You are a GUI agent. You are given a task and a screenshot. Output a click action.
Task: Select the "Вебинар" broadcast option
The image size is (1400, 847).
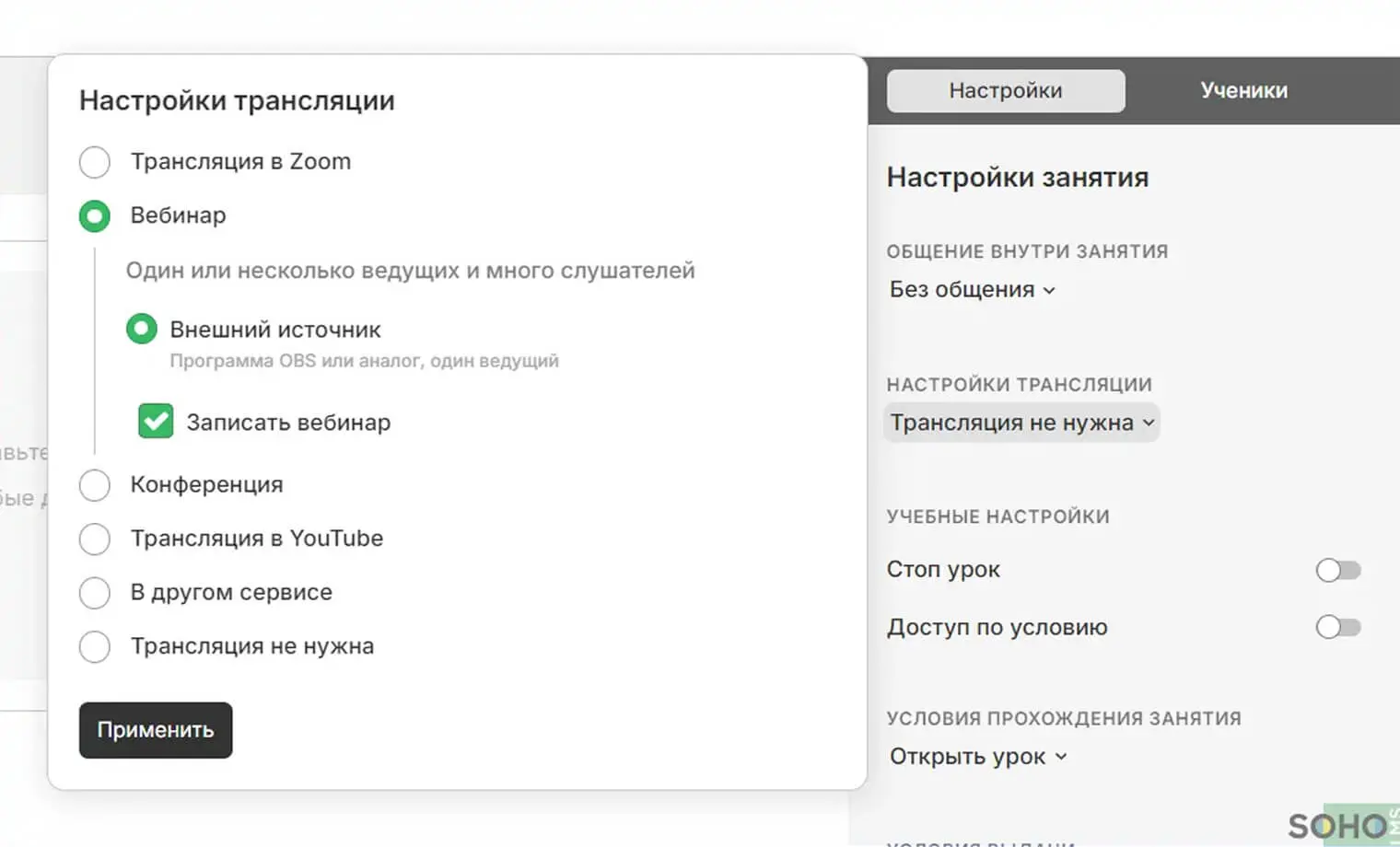pos(94,215)
